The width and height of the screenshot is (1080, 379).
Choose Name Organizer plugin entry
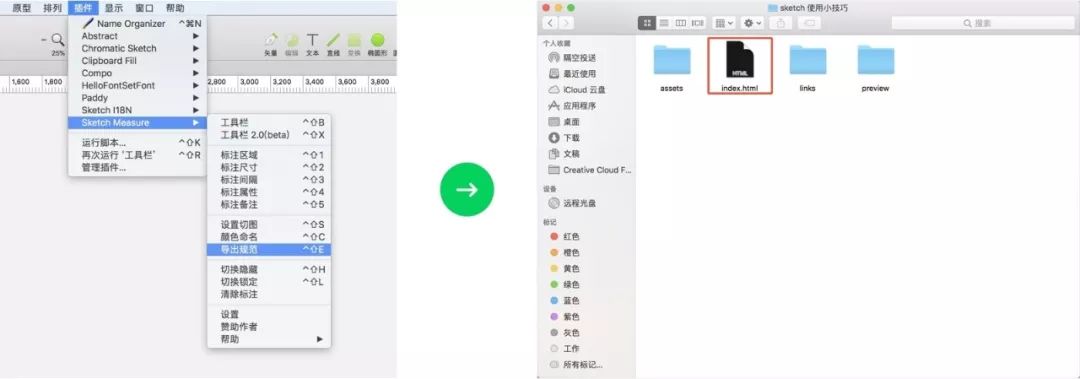(138, 23)
